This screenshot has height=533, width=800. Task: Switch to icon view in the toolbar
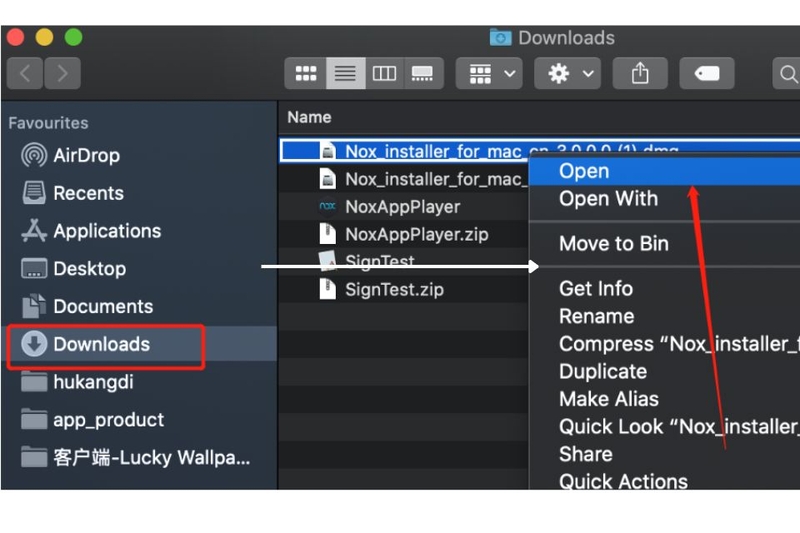pos(306,73)
